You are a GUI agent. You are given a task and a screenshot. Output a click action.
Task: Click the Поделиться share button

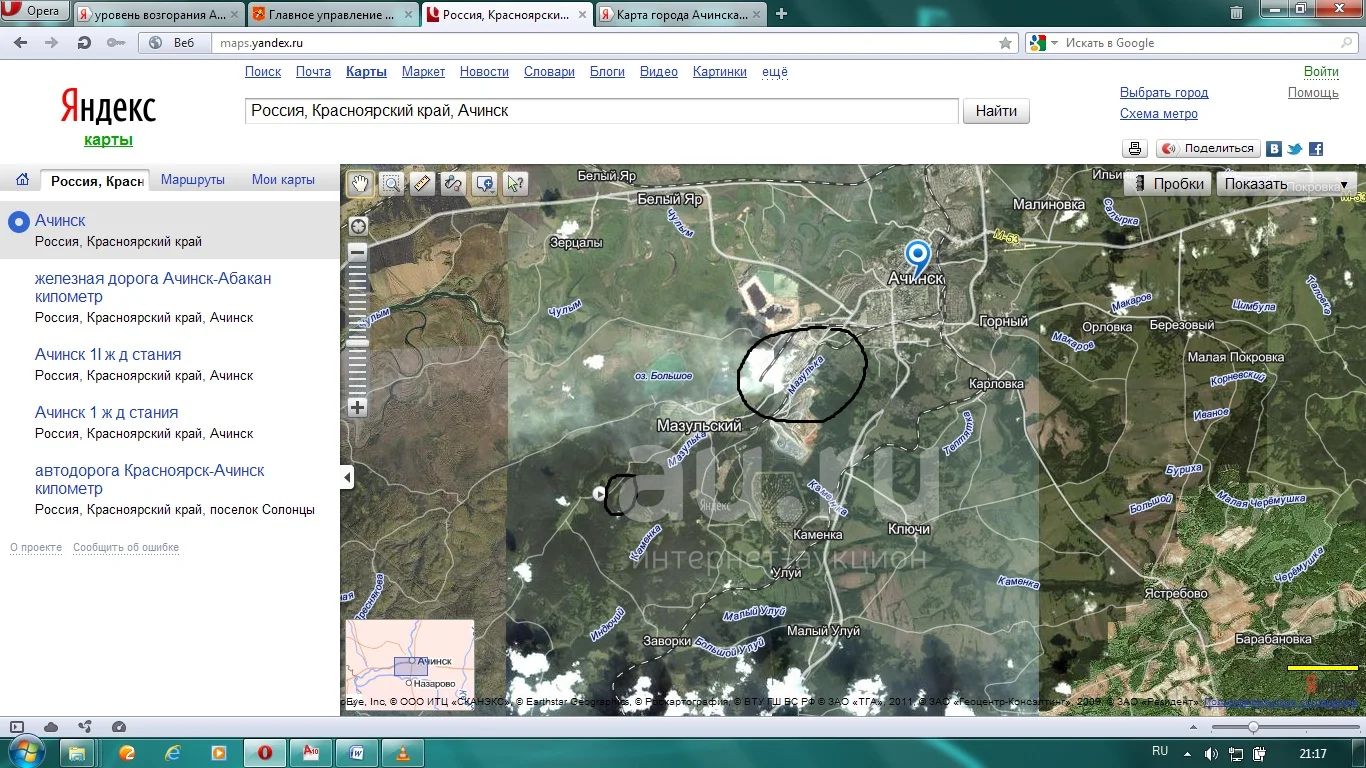pos(1208,148)
